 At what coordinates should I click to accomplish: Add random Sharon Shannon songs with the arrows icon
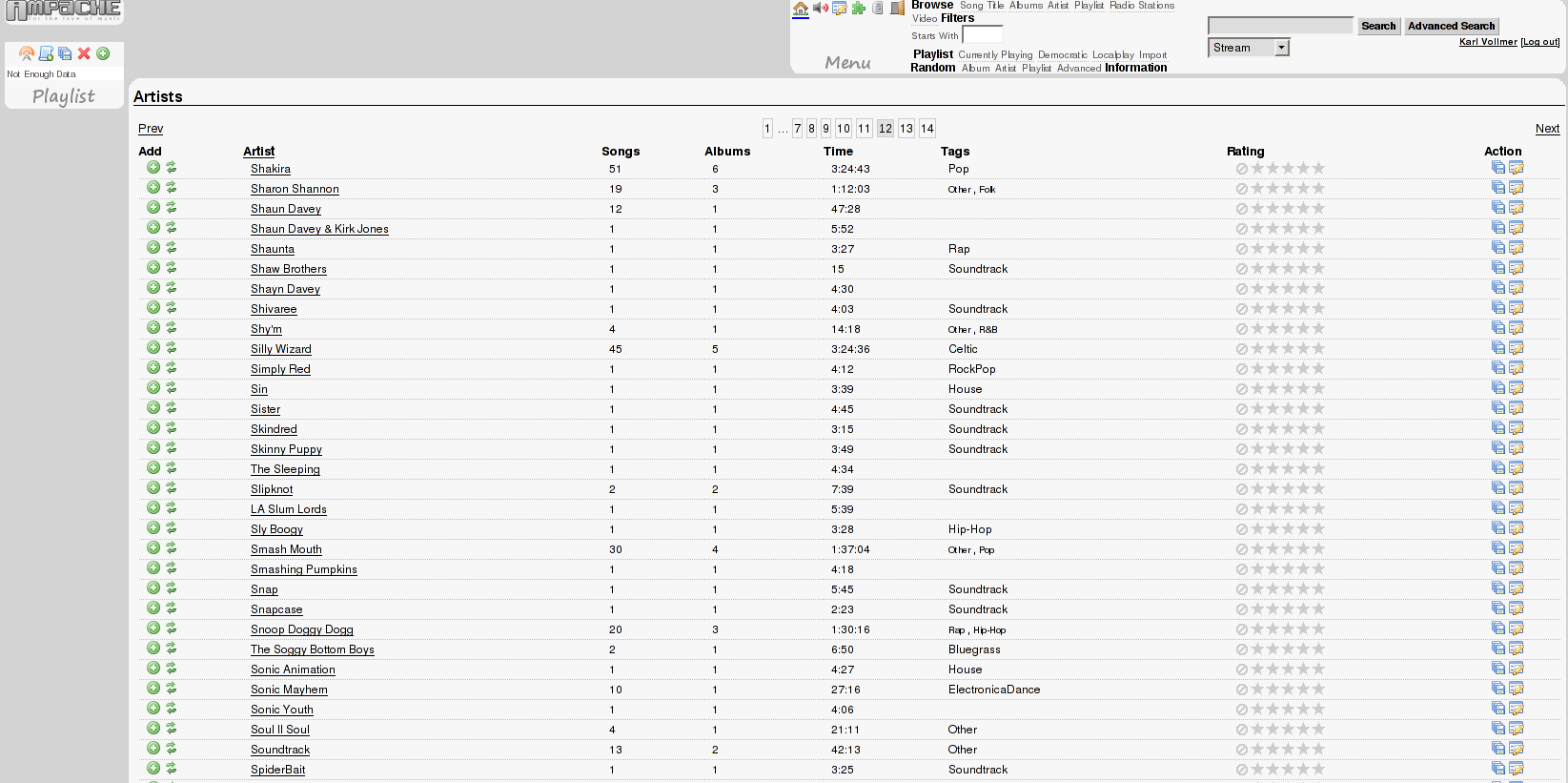coord(172,188)
